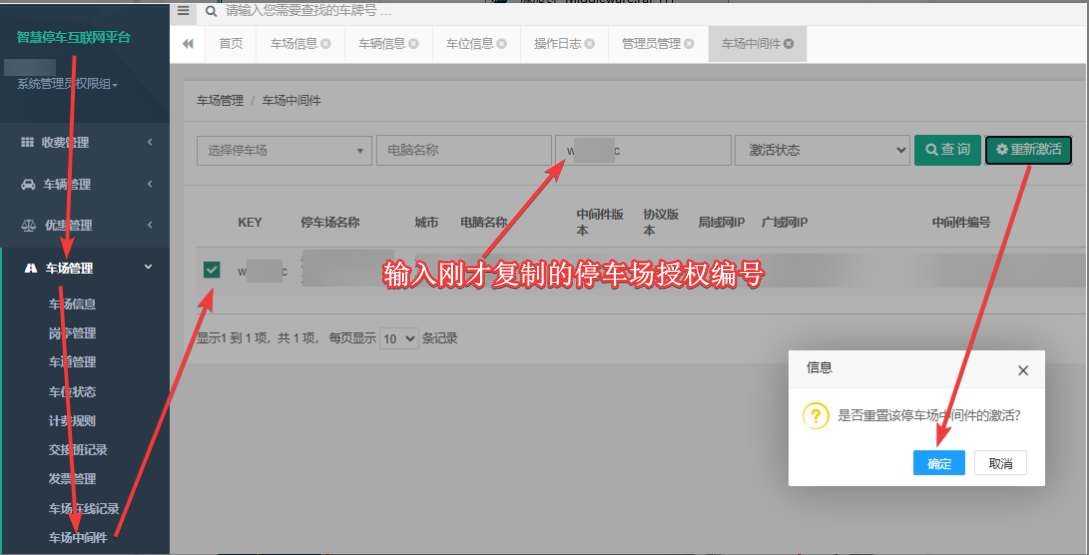Close the 车辆信息 tab via its x icon
The image size is (1089, 555).
click(x=413, y=44)
